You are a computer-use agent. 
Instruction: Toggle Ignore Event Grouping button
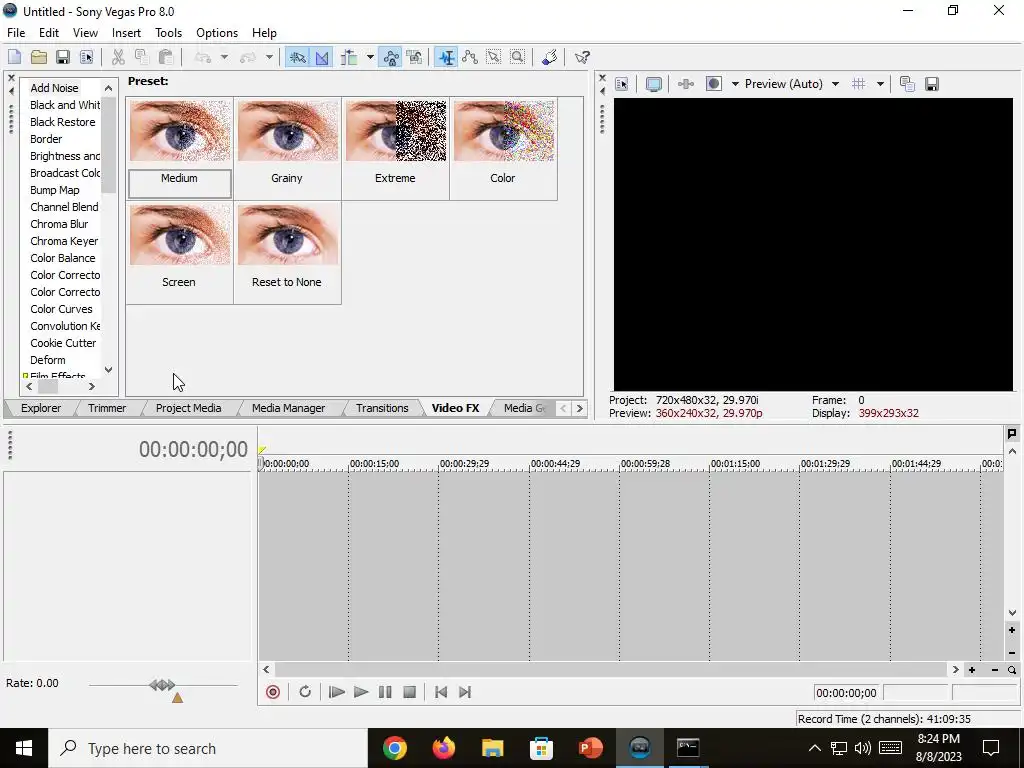pyautogui.click(x=414, y=57)
